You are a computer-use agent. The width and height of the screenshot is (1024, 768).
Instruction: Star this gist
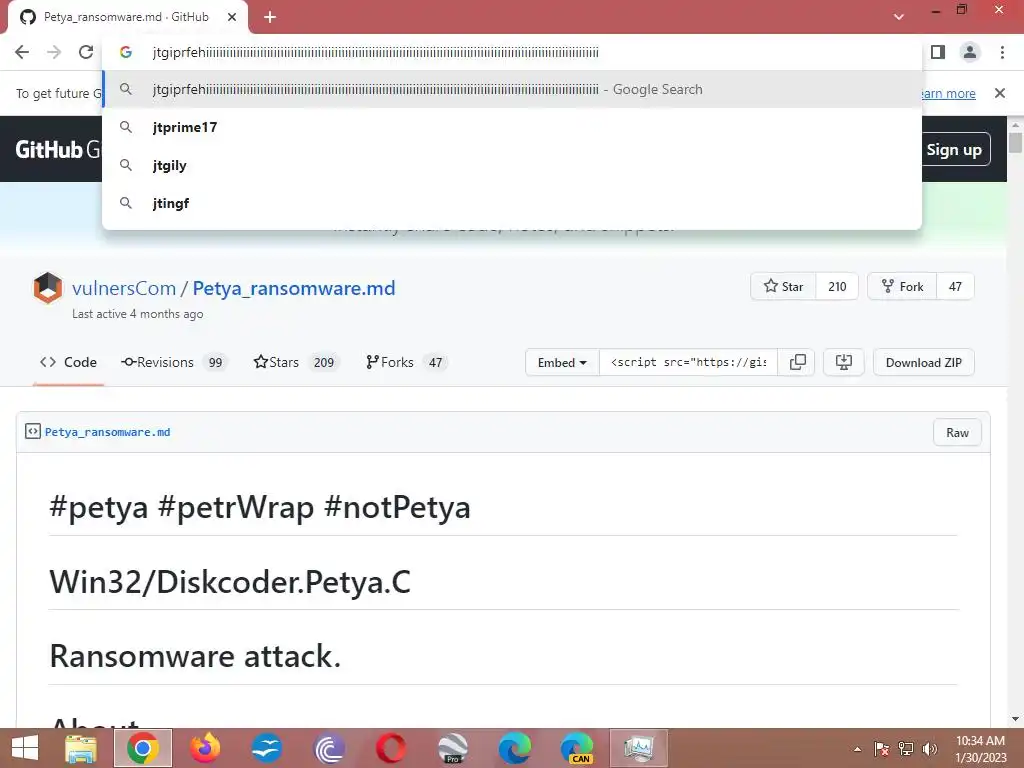click(784, 286)
